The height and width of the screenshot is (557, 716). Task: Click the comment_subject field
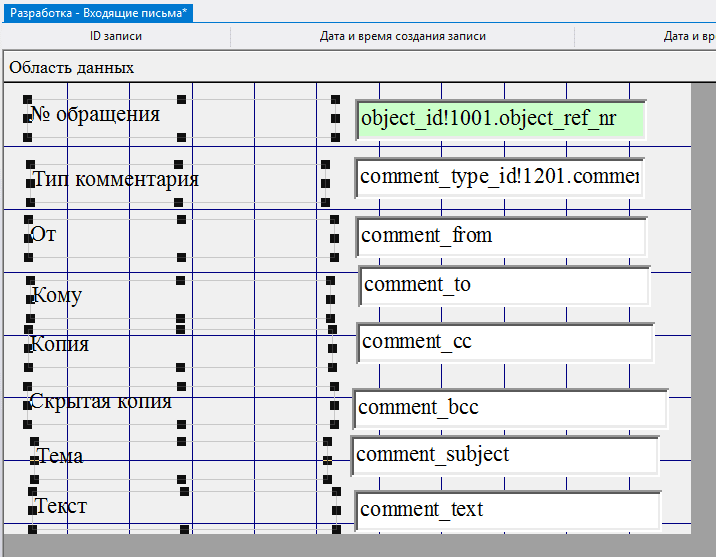[504, 455]
